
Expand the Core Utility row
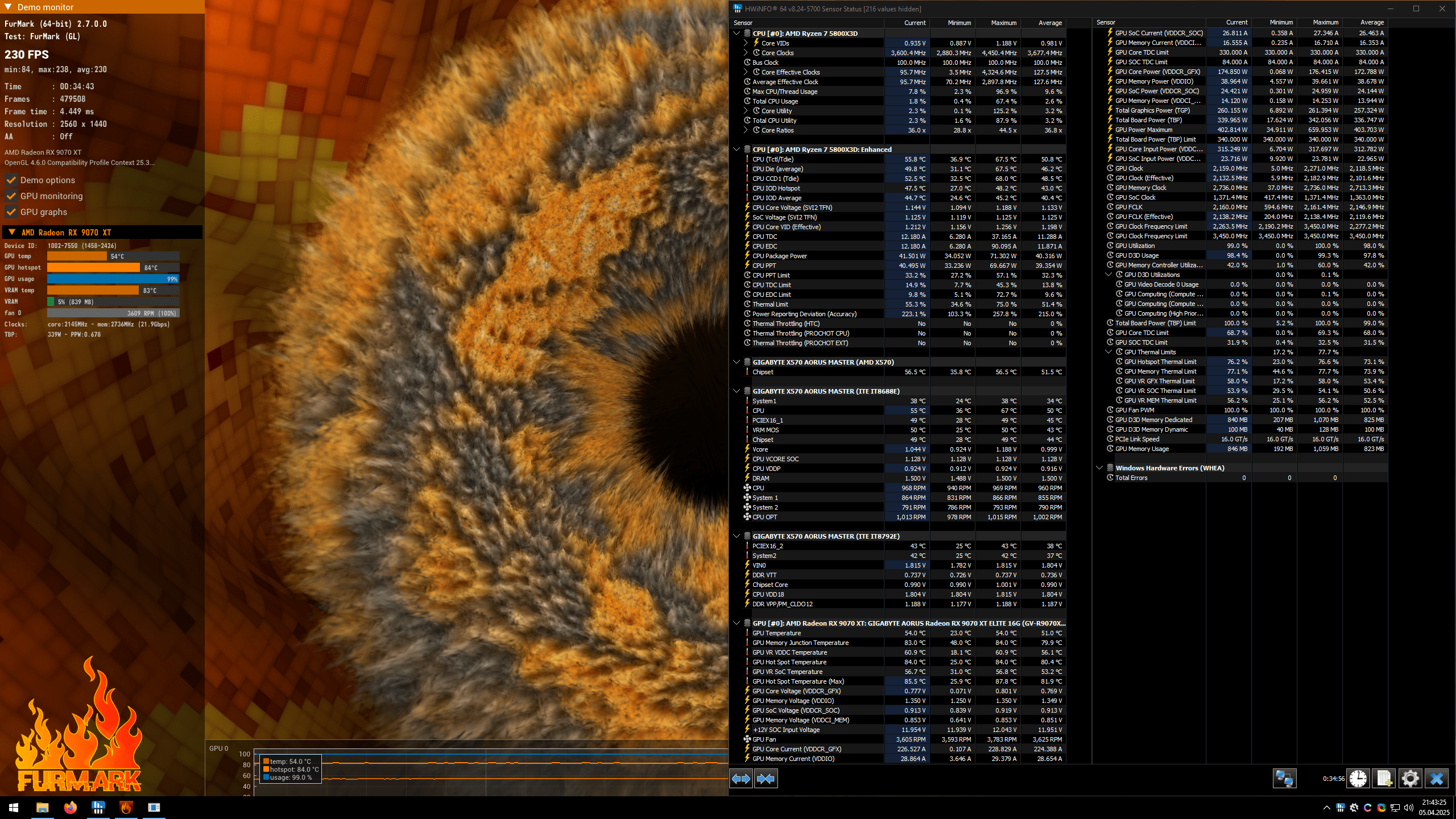[x=746, y=111]
